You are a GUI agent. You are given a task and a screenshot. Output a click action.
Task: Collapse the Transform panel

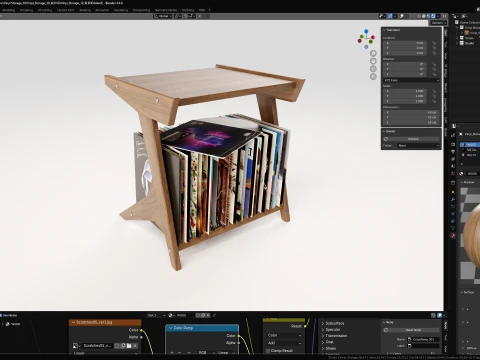click(x=384, y=30)
